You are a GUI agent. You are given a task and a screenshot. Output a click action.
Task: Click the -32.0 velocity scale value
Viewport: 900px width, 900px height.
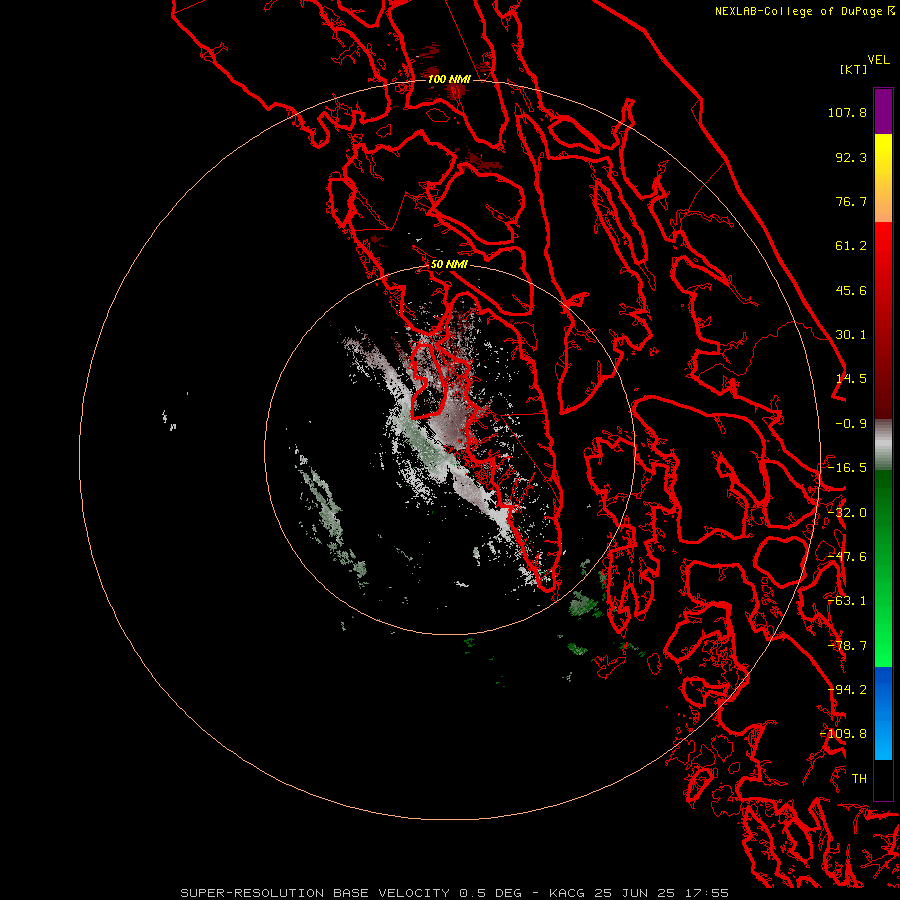[x=847, y=513]
